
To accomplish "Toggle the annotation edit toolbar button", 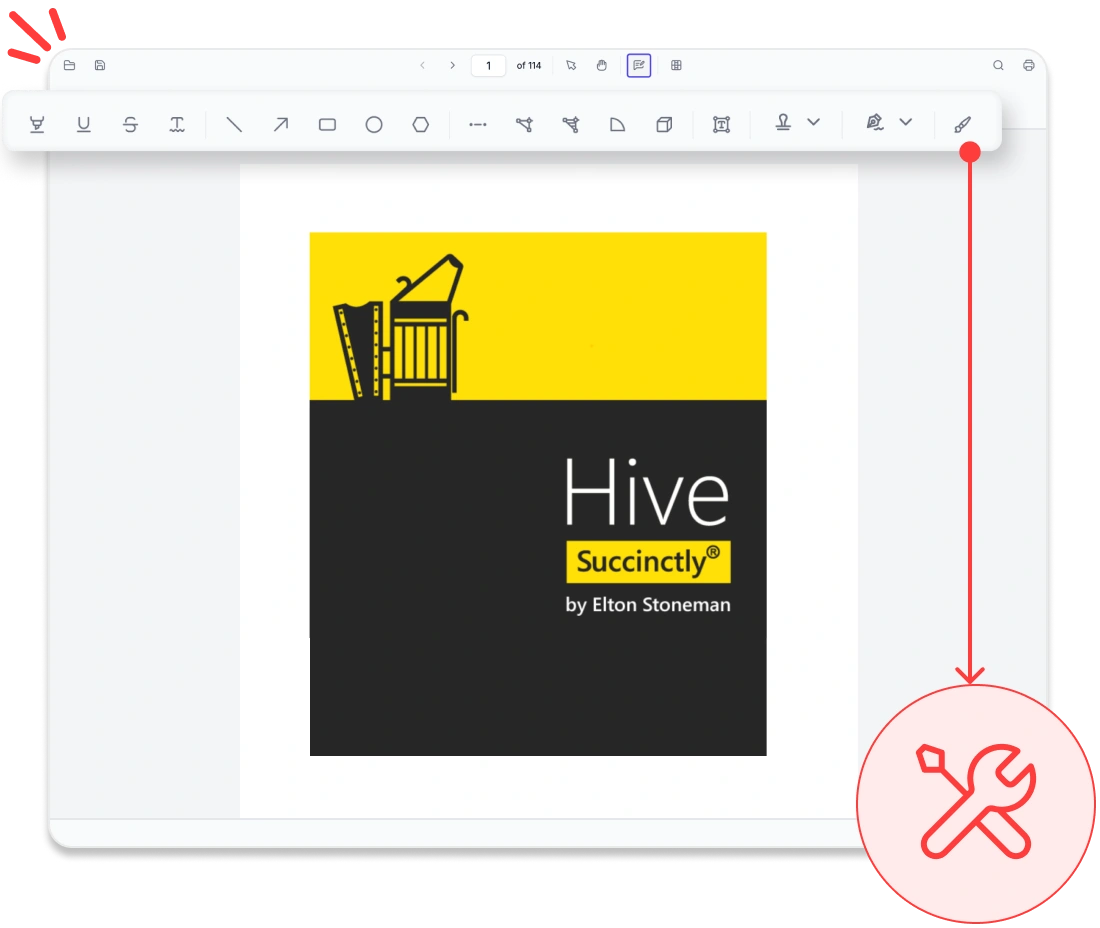I will [638, 65].
